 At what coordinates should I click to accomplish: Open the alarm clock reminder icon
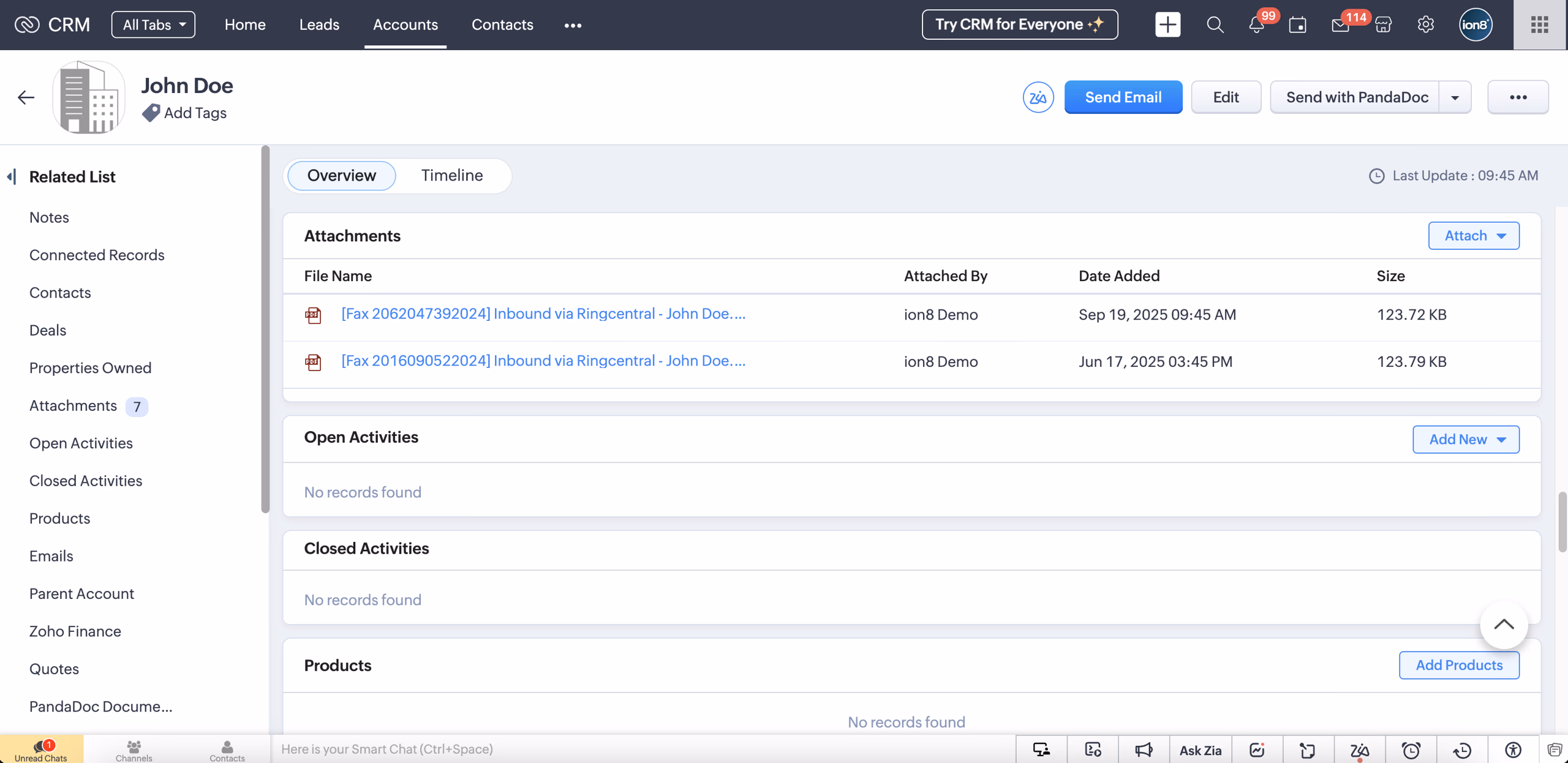coord(1412,749)
